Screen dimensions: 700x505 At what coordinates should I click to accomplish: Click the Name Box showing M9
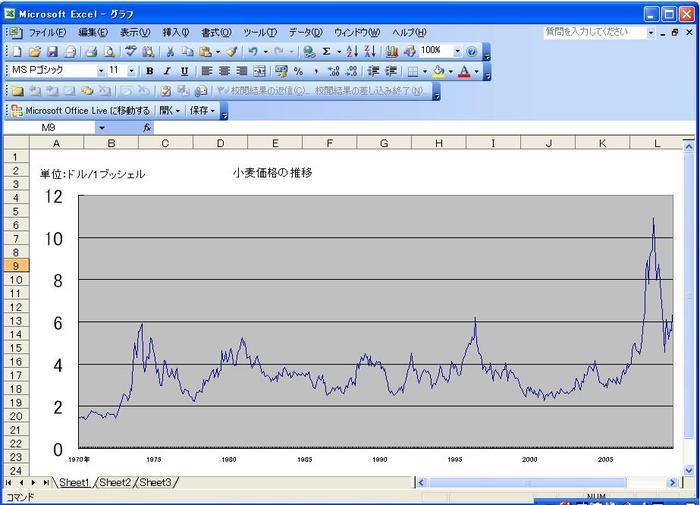click(x=50, y=128)
